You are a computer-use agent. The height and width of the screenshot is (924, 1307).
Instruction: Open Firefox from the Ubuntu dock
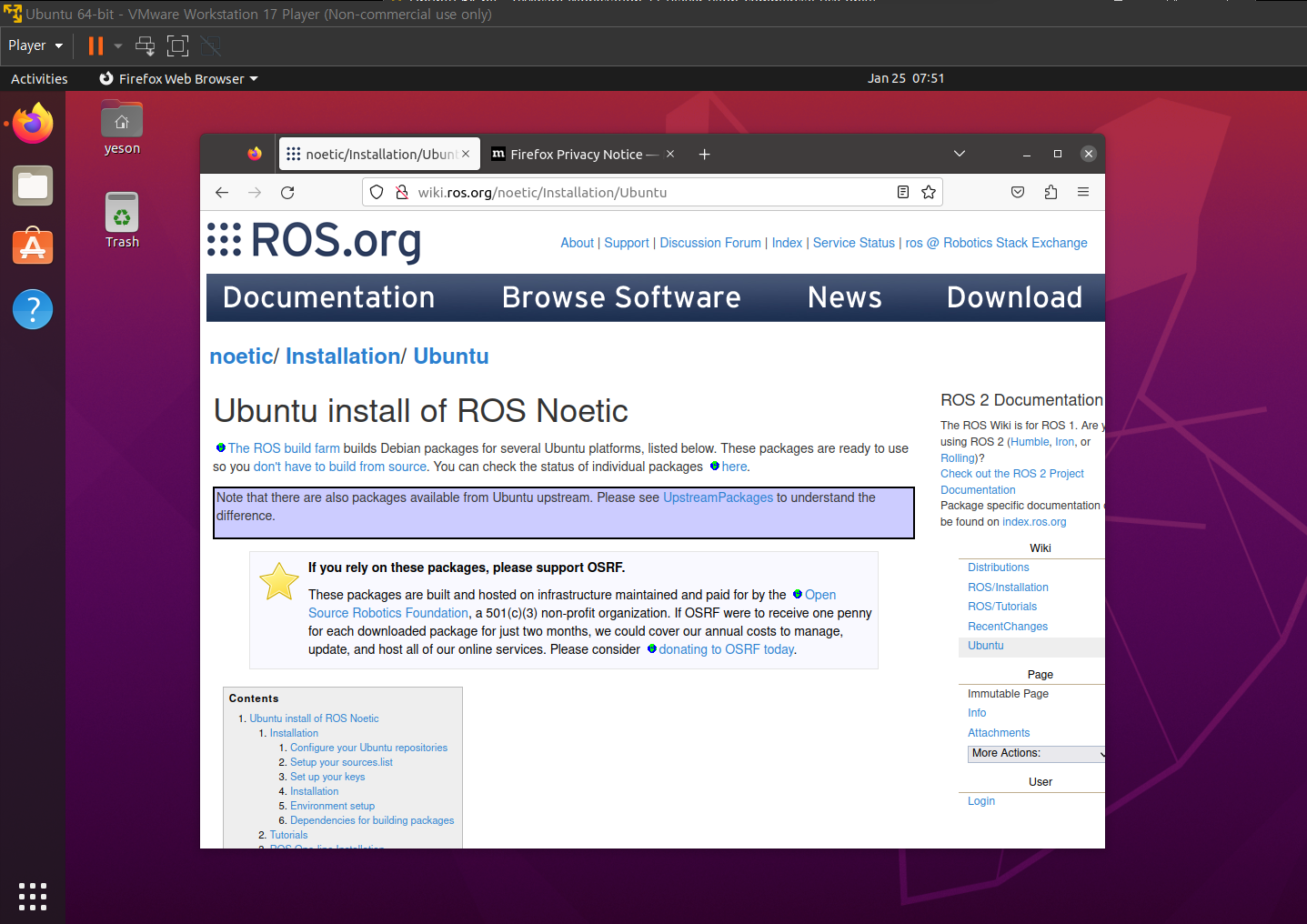pos(33,124)
